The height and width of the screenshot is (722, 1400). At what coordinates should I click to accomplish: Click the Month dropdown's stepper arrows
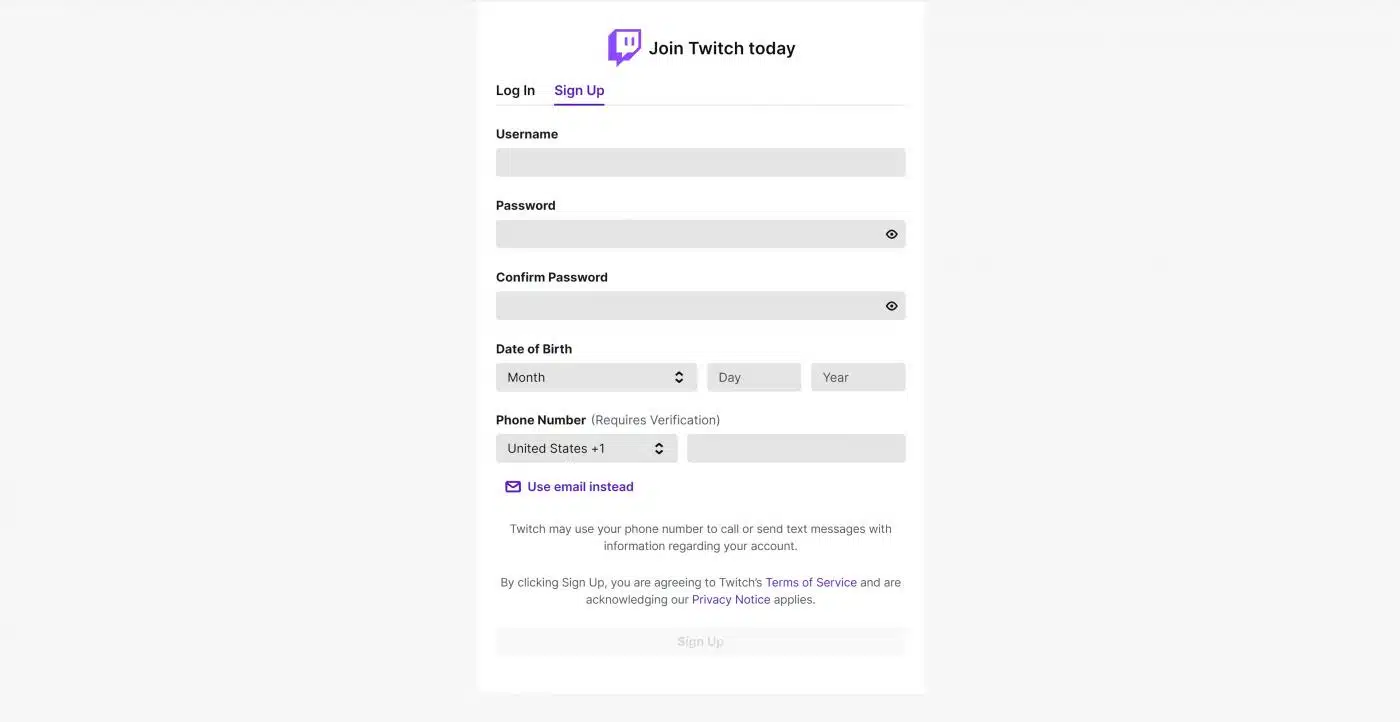[x=680, y=377]
